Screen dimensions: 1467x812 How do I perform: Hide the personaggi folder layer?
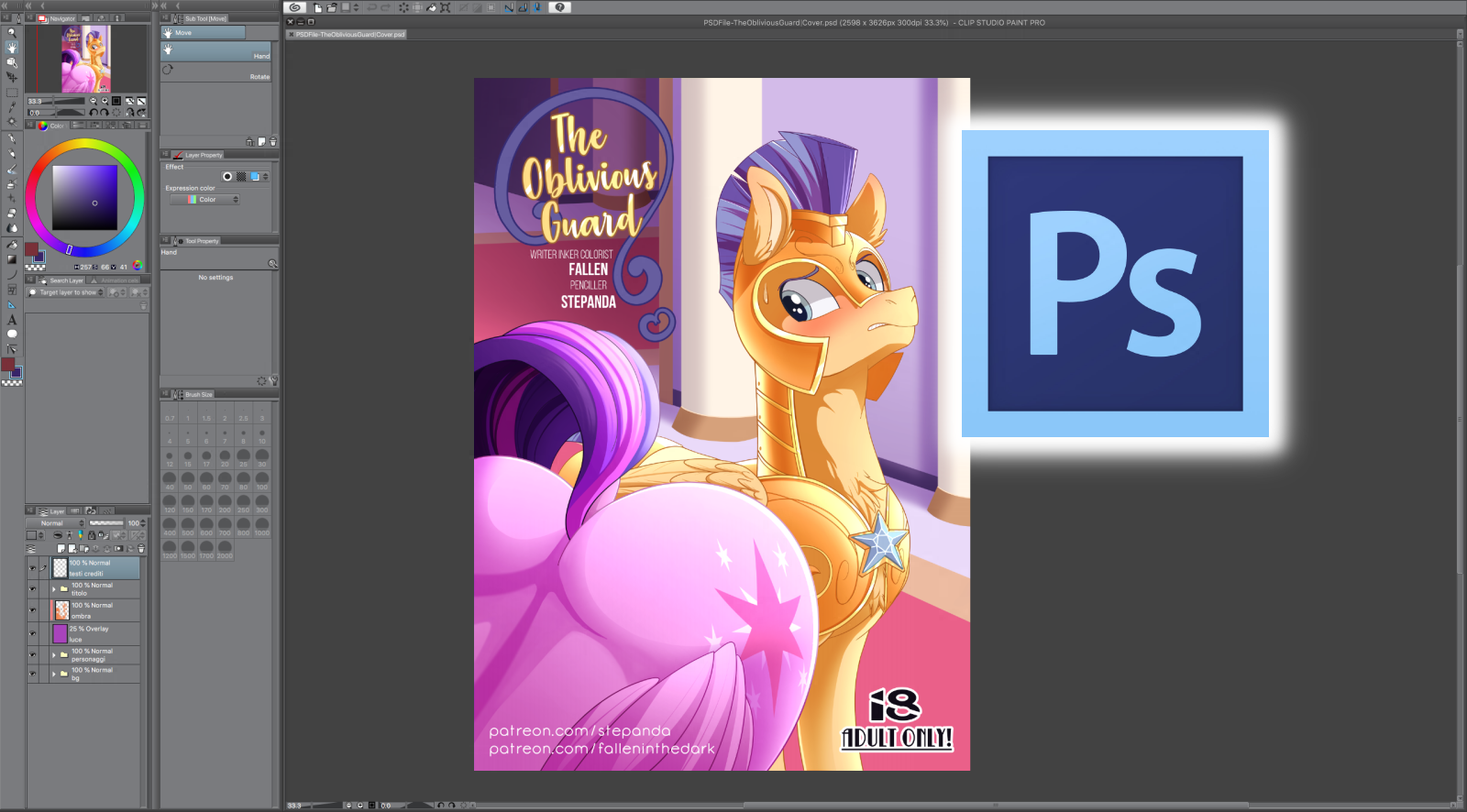pos(32,655)
